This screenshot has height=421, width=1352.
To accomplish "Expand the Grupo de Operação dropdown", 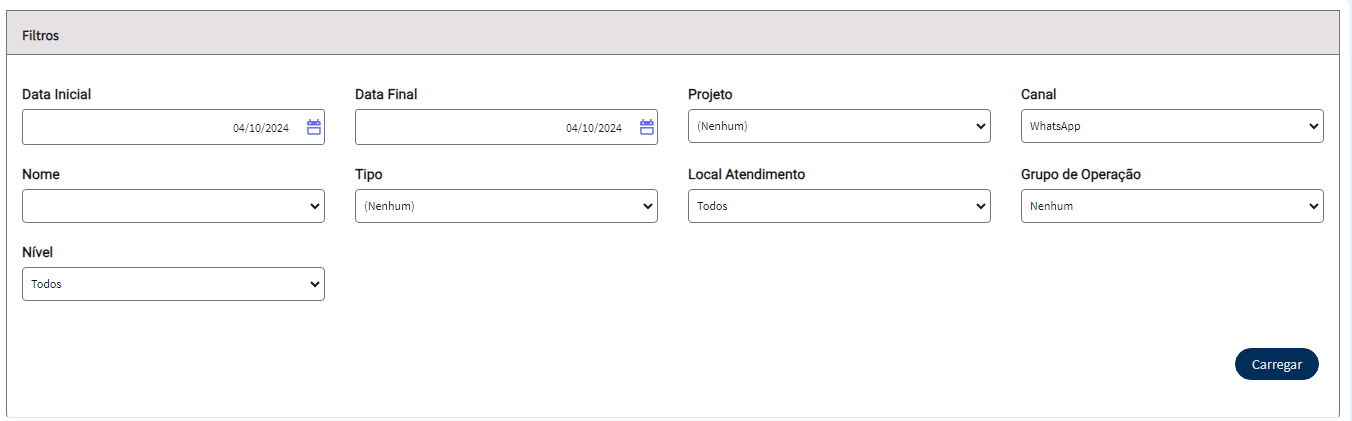I will pyautogui.click(x=1172, y=206).
